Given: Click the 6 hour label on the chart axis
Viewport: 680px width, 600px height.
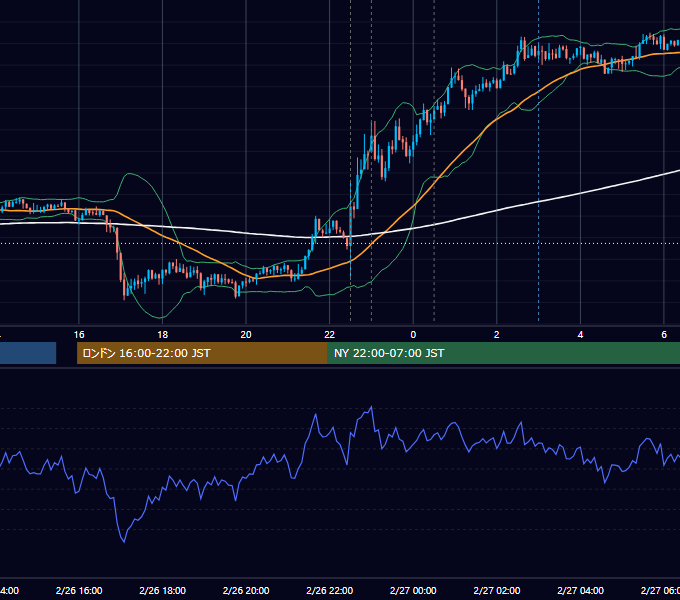Looking at the screenshot, I should 664,335.
